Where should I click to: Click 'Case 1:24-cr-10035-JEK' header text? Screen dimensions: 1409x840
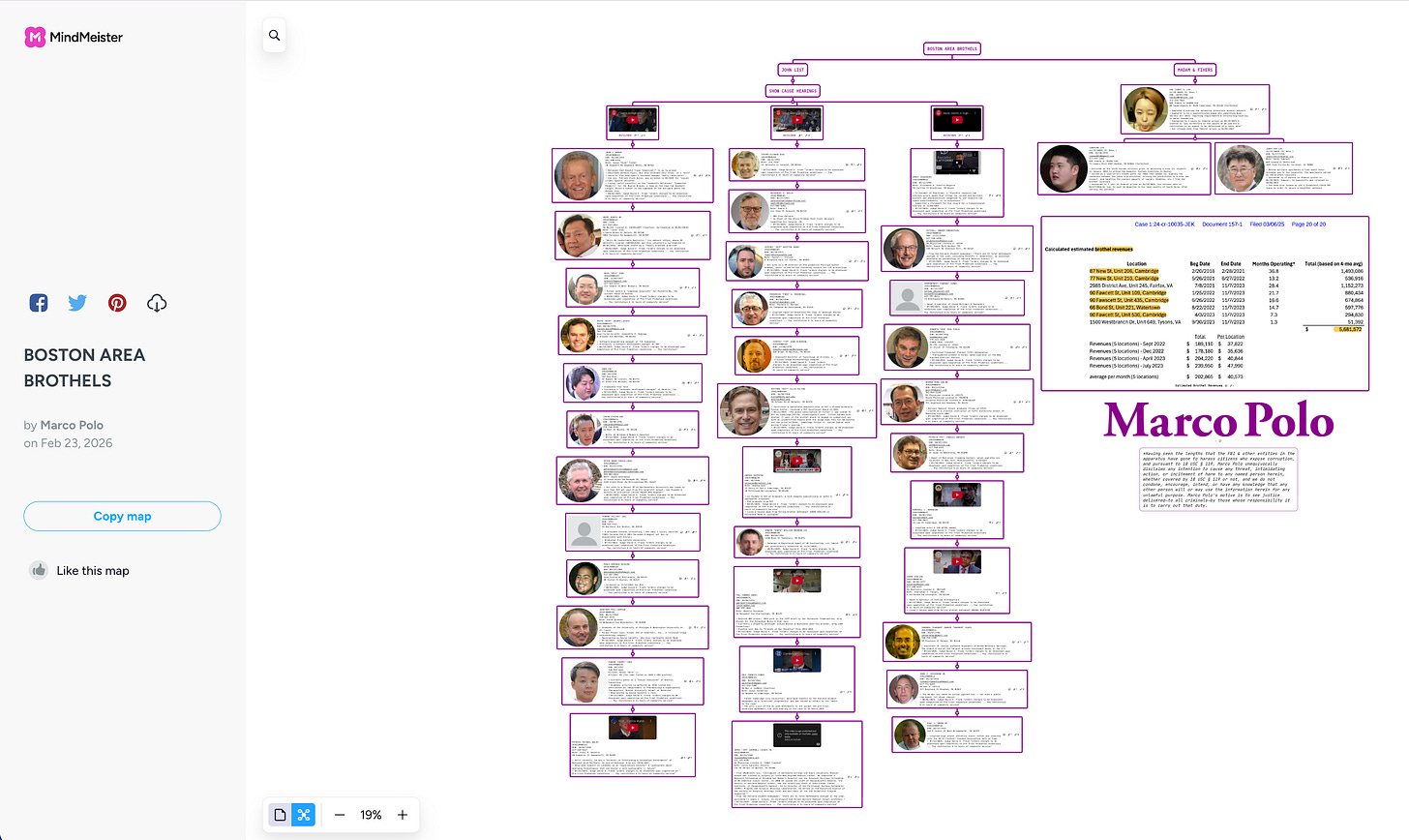[x=1164, y=225]
